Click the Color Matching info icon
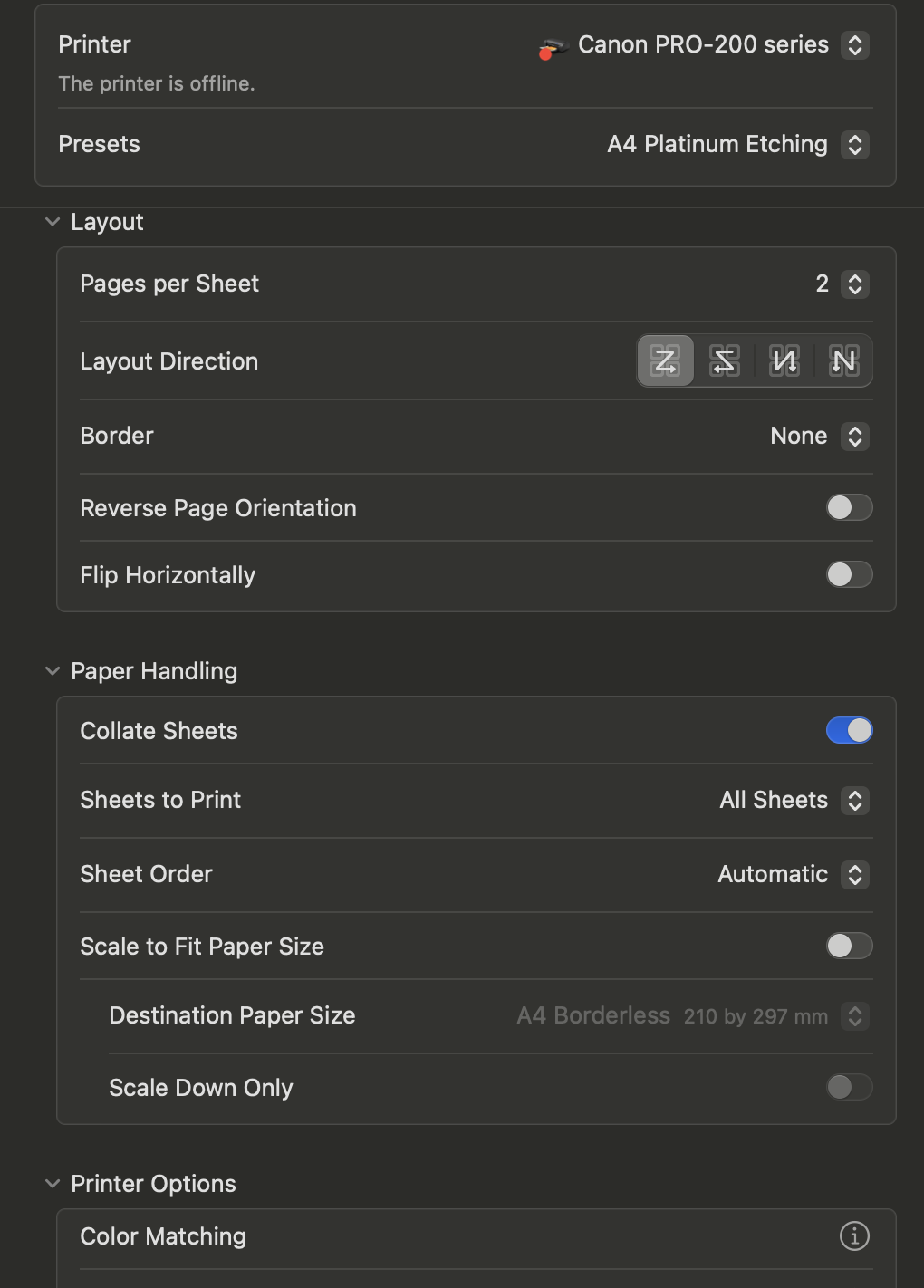This screenshot has width=924, height=1288. (854, 1235)
